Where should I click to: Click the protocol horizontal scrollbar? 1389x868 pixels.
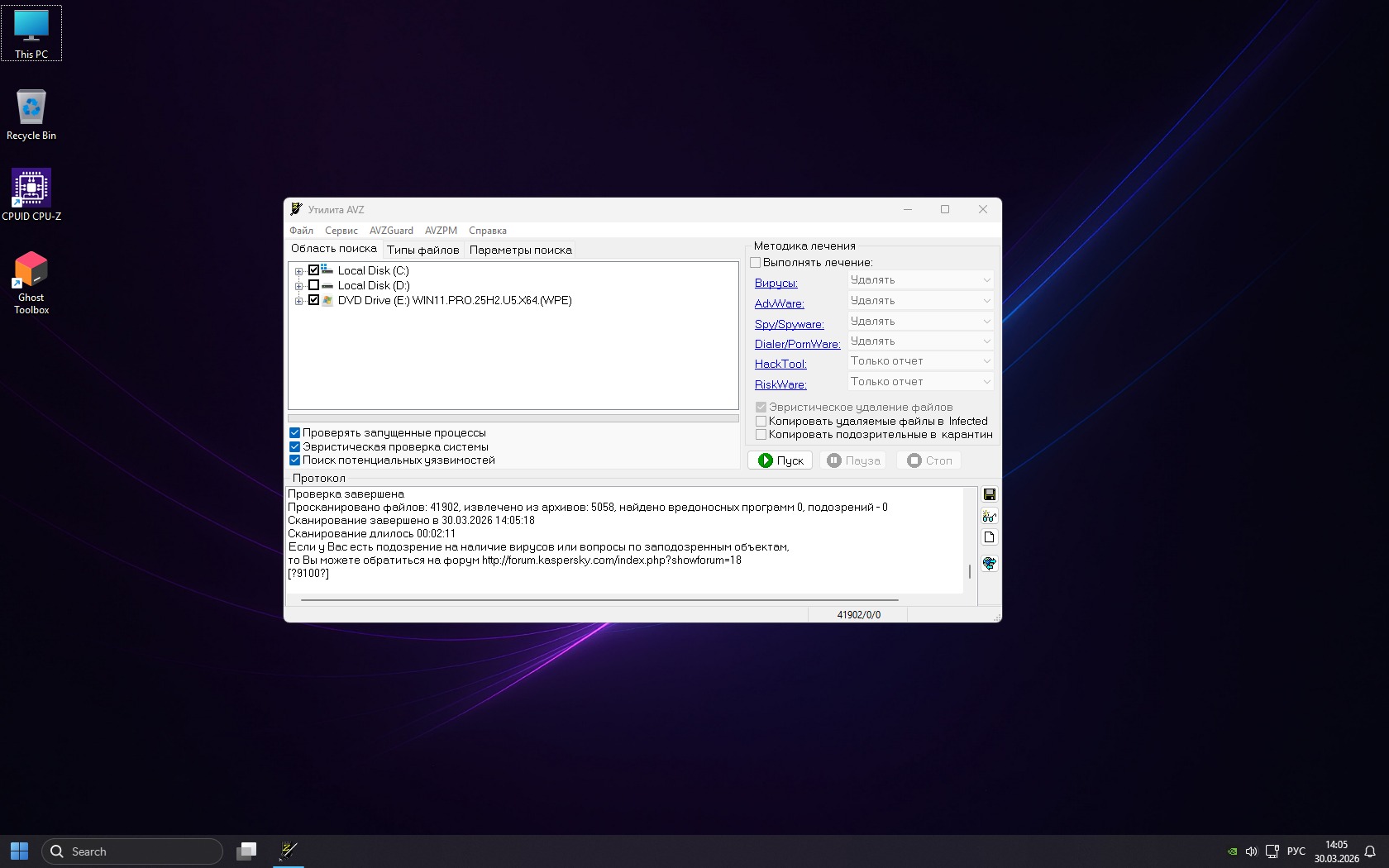coord(599,599)
